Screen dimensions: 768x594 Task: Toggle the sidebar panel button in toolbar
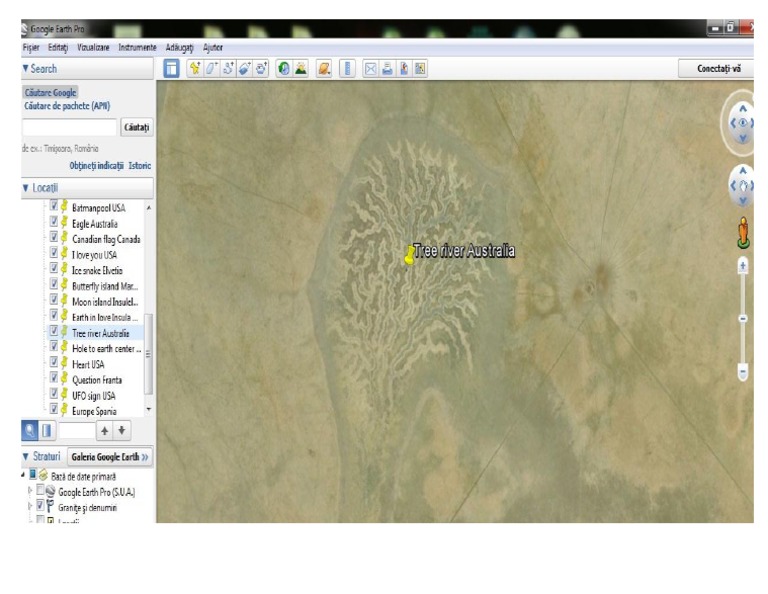(171, 69)
